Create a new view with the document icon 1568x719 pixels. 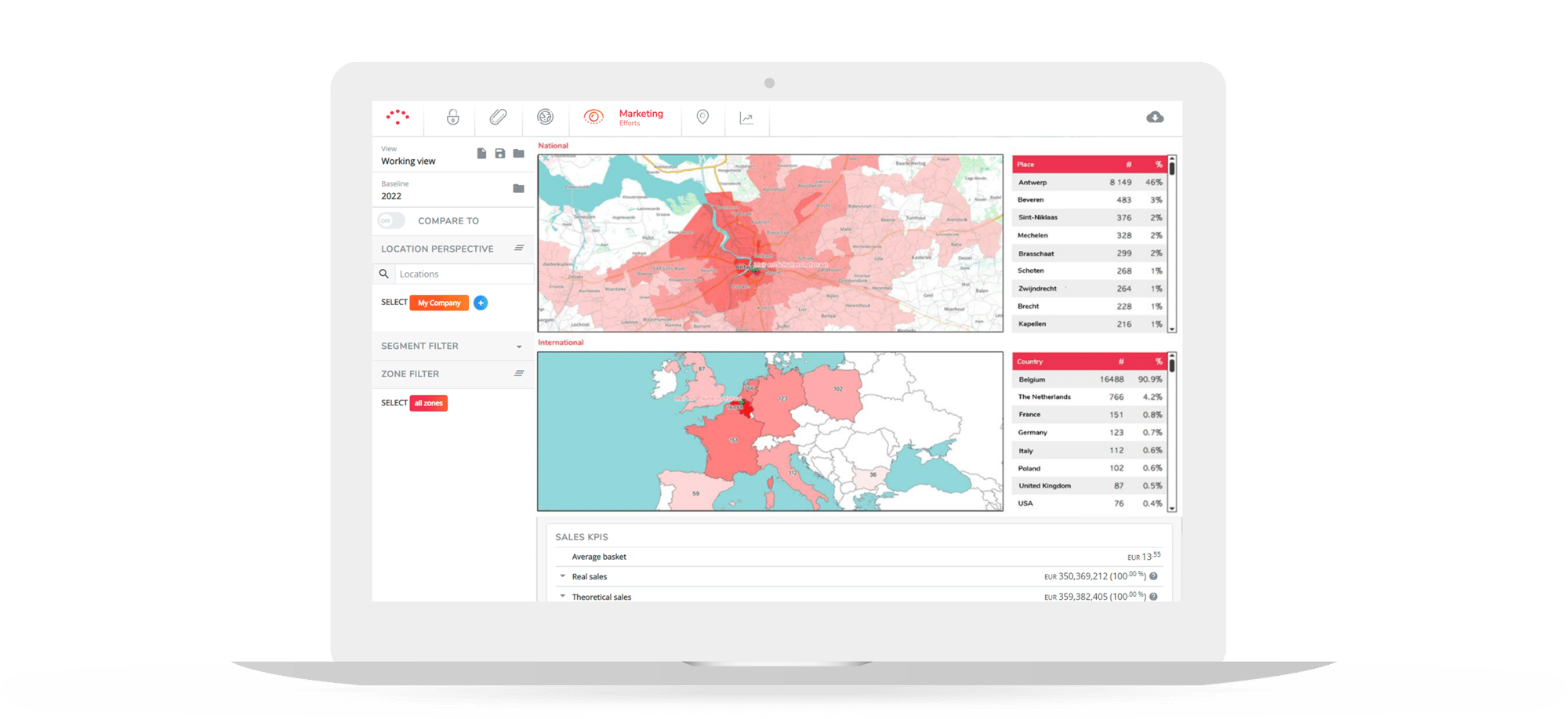(481, 154)
